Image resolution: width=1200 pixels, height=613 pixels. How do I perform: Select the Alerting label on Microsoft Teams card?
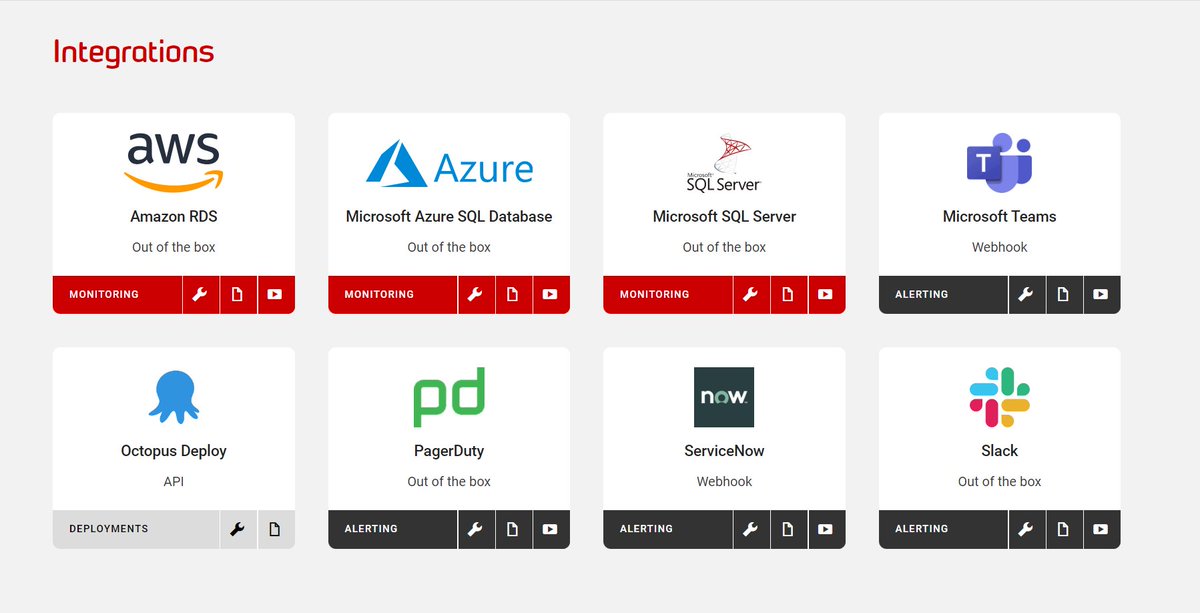921,295
